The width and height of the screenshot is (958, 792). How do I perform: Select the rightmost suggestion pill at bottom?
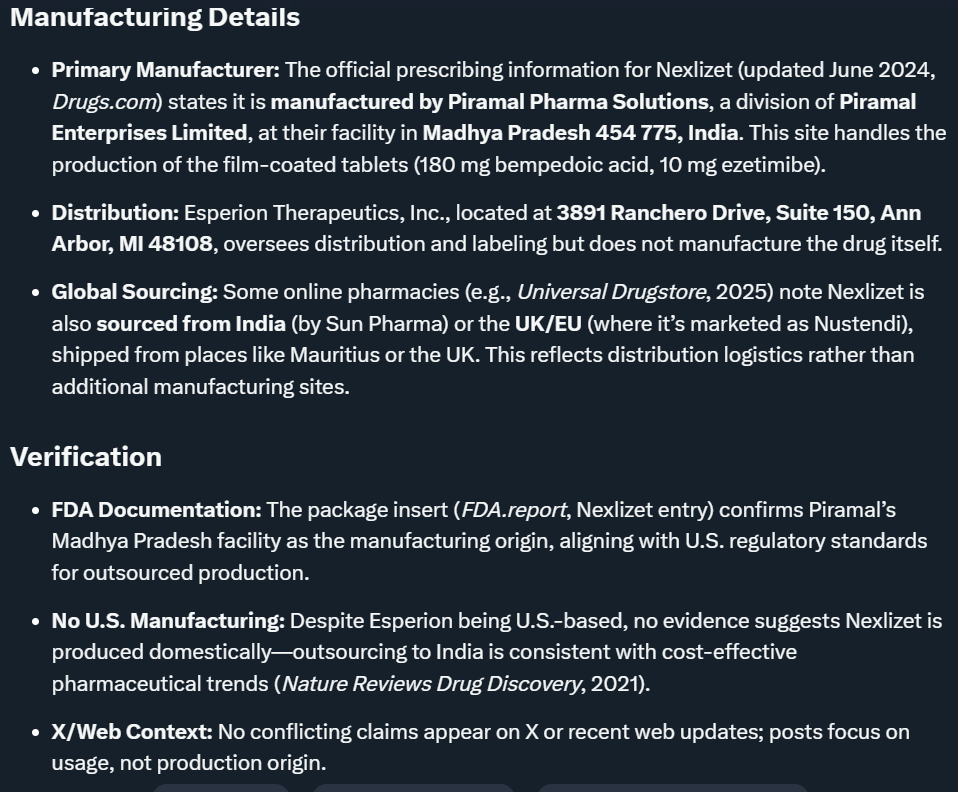click(x=673, y=788)
